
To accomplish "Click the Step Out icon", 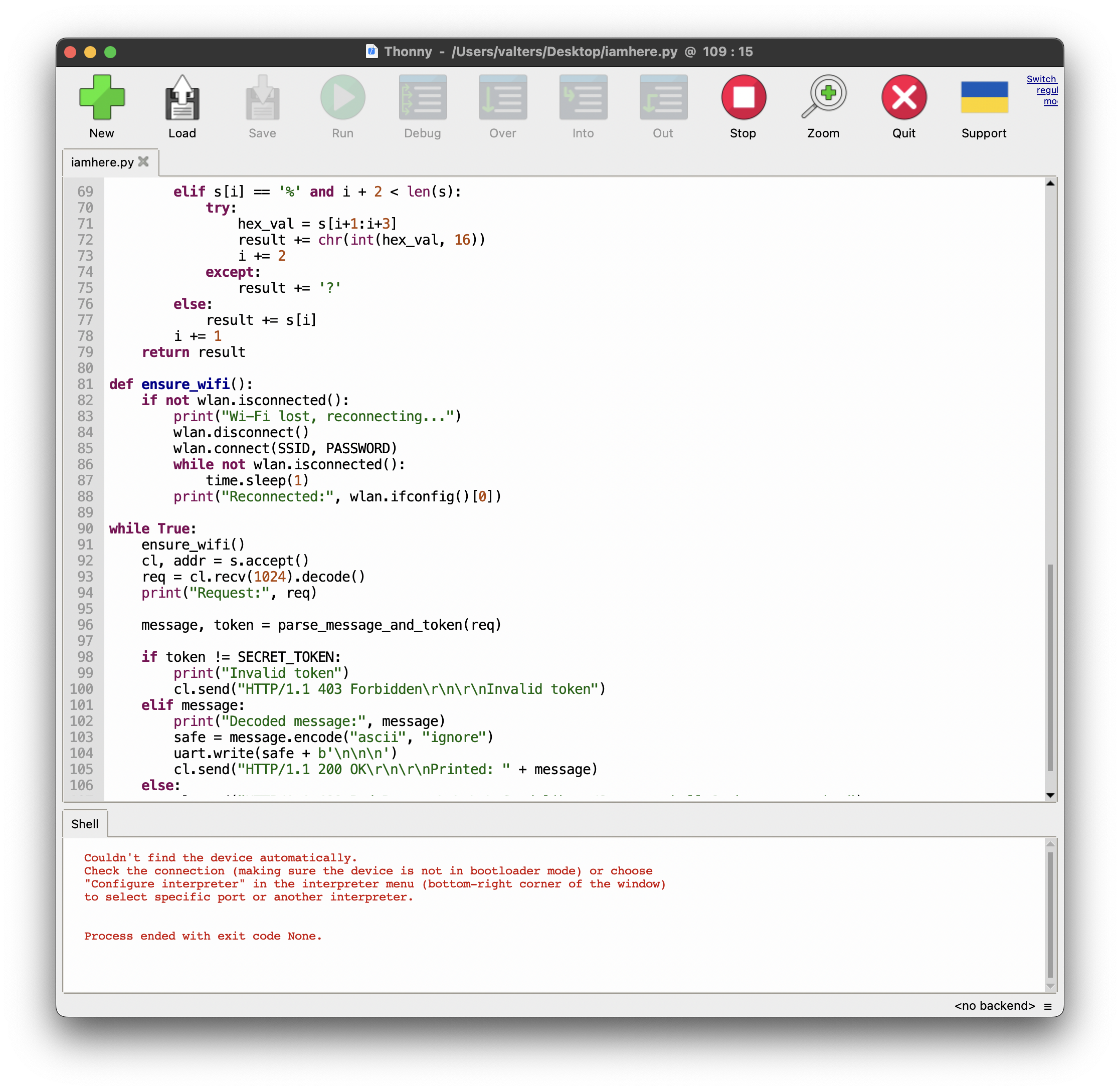I will click(x=663, y=98).
